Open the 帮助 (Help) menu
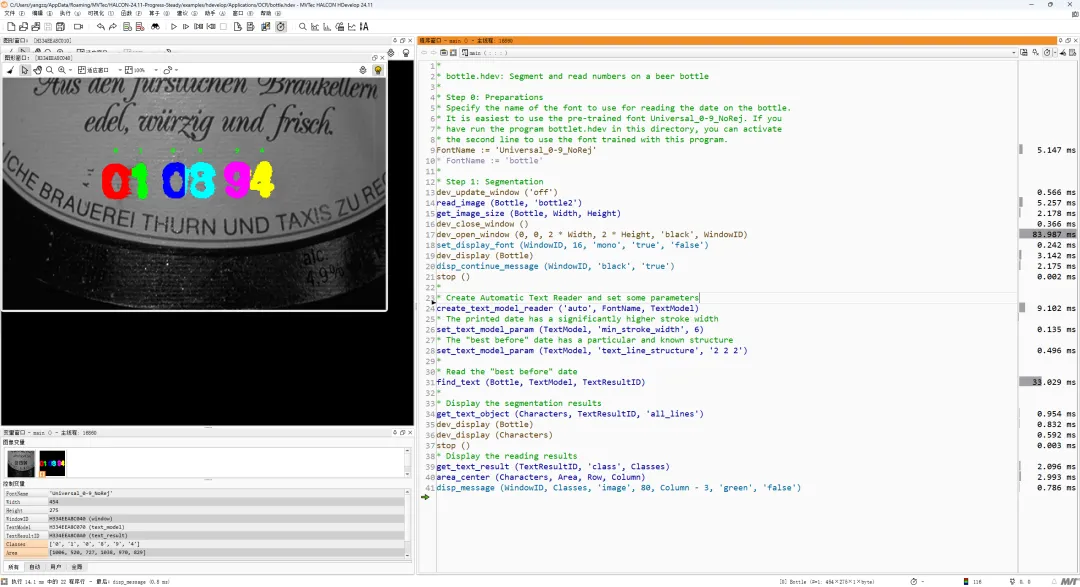Viewport: 1080px width, 587px height. point(269,13)
